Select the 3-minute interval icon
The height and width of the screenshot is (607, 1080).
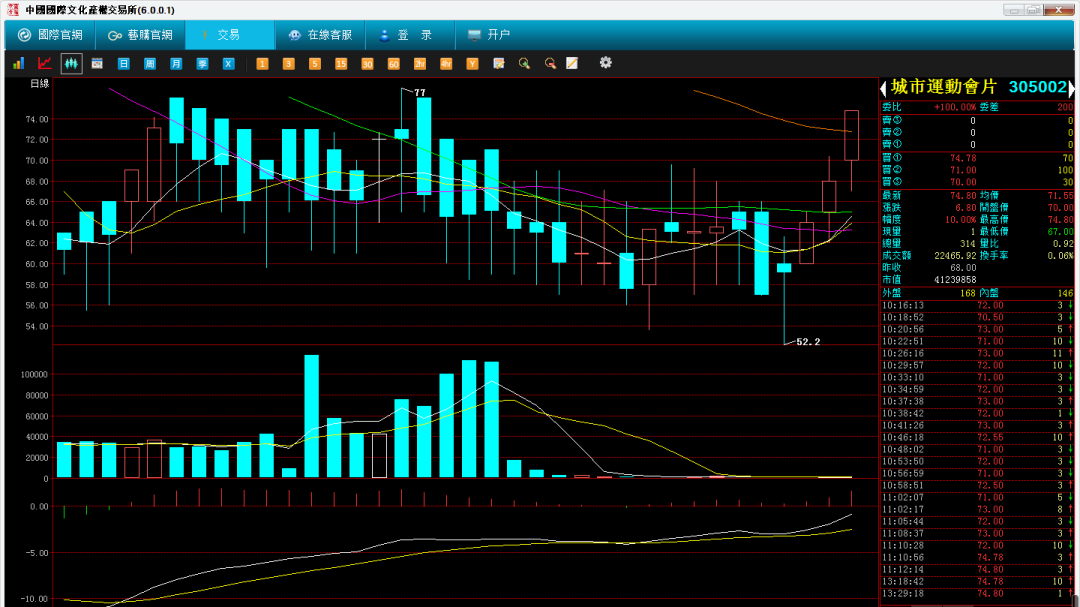click(288, 63)
